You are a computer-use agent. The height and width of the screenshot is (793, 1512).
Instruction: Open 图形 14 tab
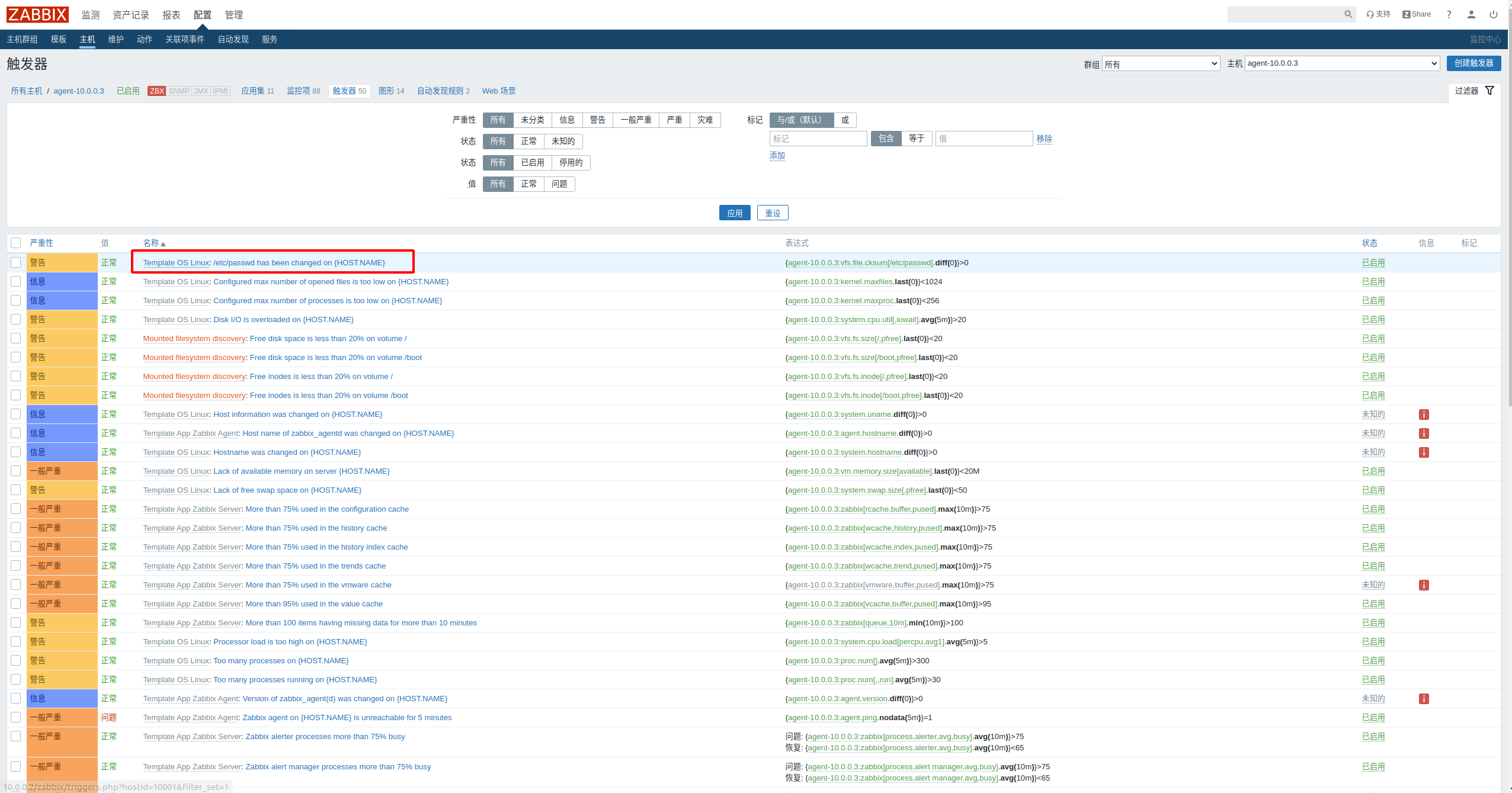pos(391,91)
